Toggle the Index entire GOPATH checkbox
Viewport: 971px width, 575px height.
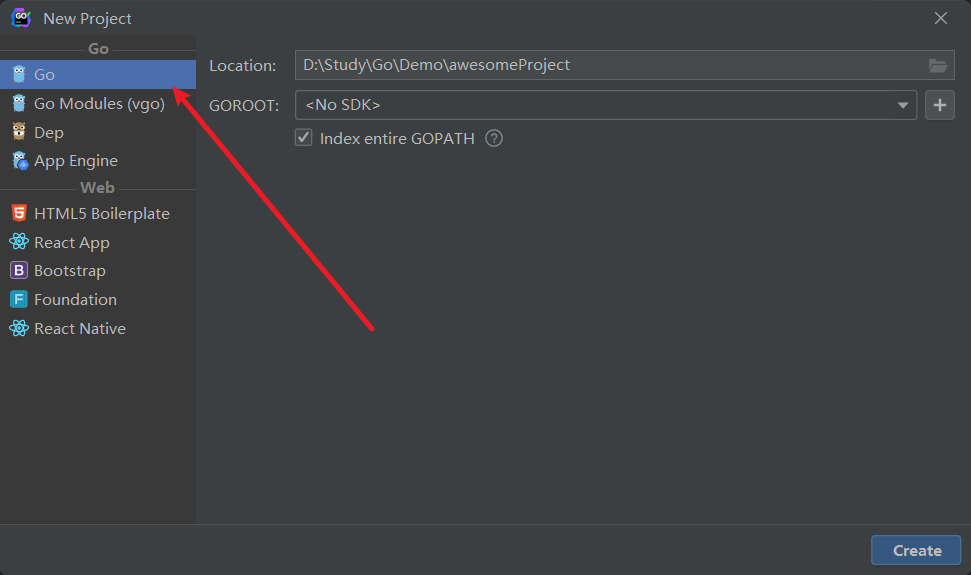click(303, 137)
